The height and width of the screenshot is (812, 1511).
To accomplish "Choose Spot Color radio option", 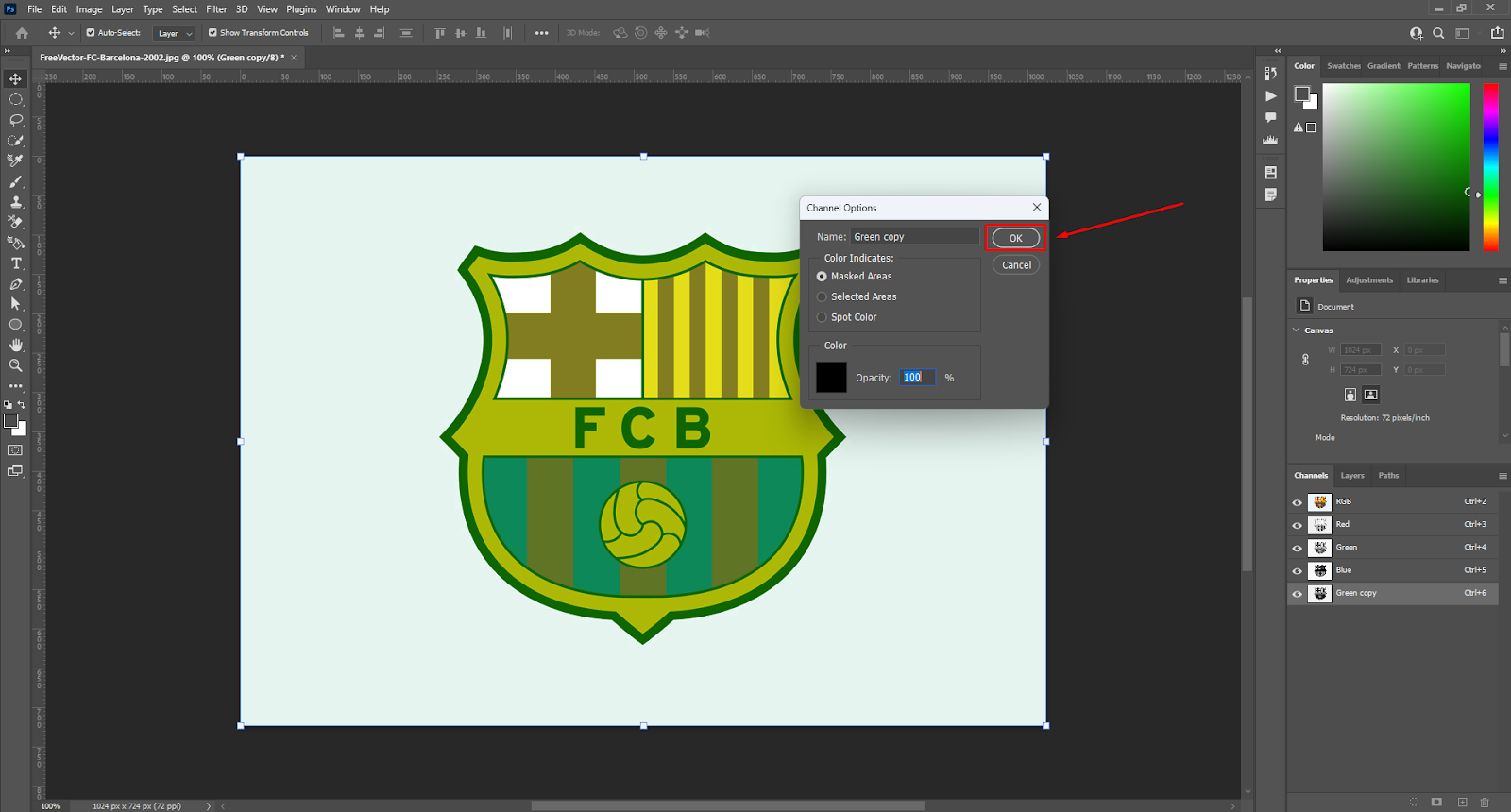I will (822, 318).
